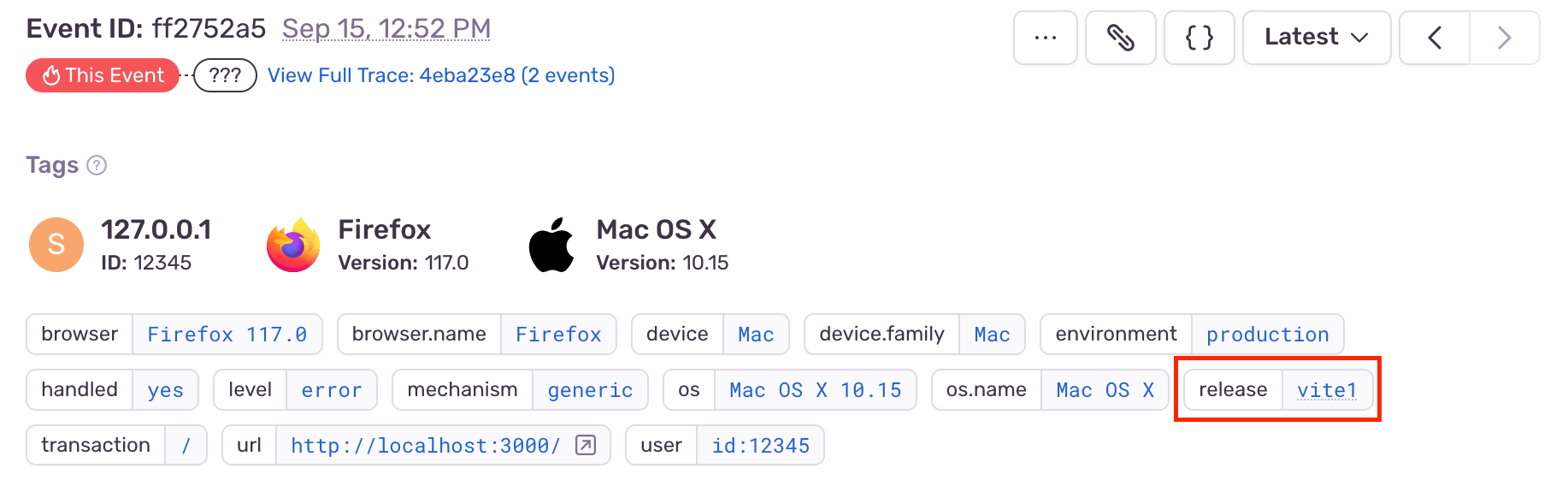Click the http://localhost:3000/ url value
The width and height of the screenshot is (1568, 486).
pos(425,446)
